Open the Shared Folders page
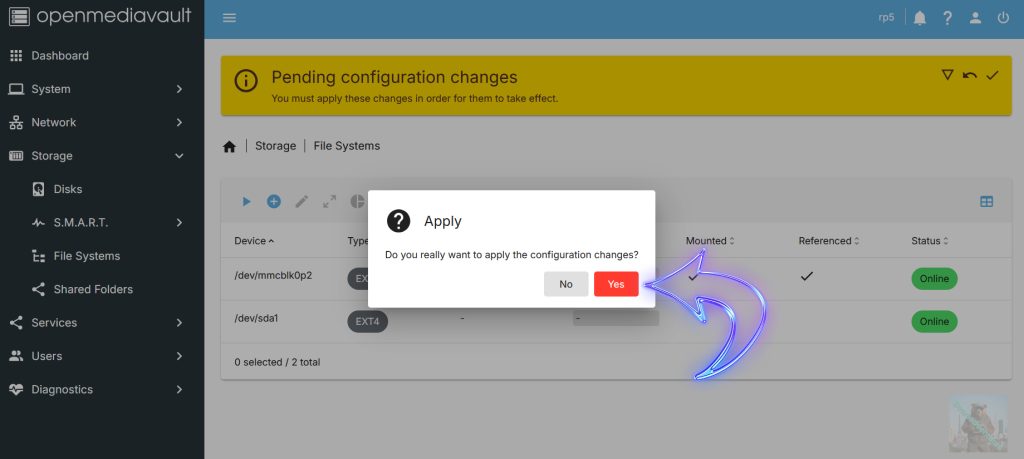Screen dimensions: 1024x459 [92, 289]
